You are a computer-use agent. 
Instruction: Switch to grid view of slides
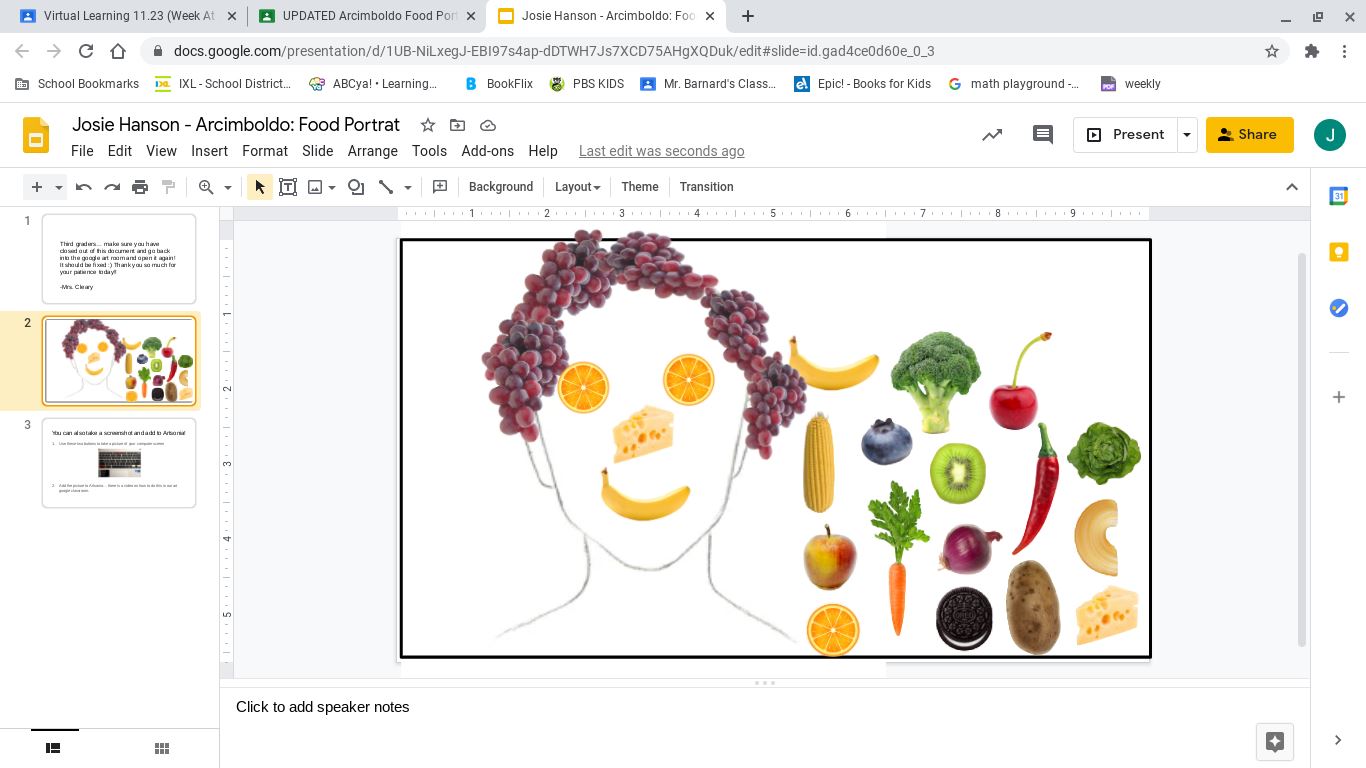coord(161,748)
